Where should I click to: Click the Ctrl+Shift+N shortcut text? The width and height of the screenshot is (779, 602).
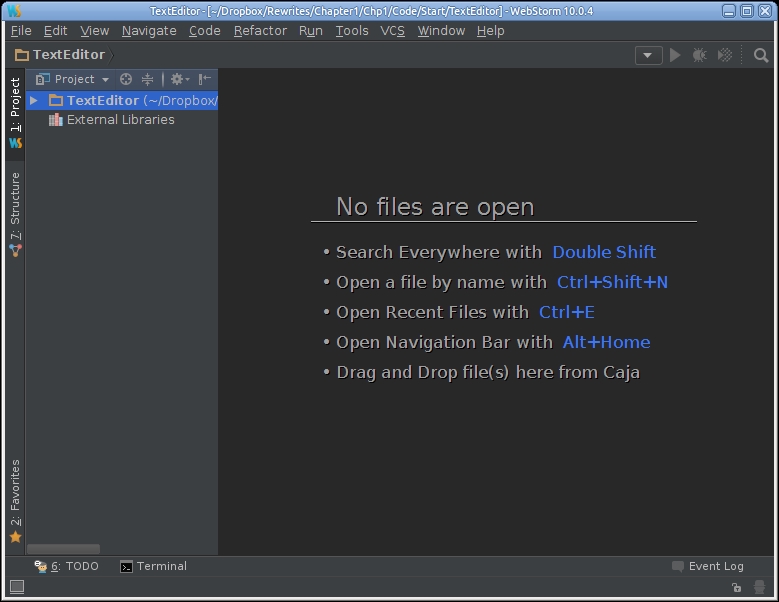[612, 282]
